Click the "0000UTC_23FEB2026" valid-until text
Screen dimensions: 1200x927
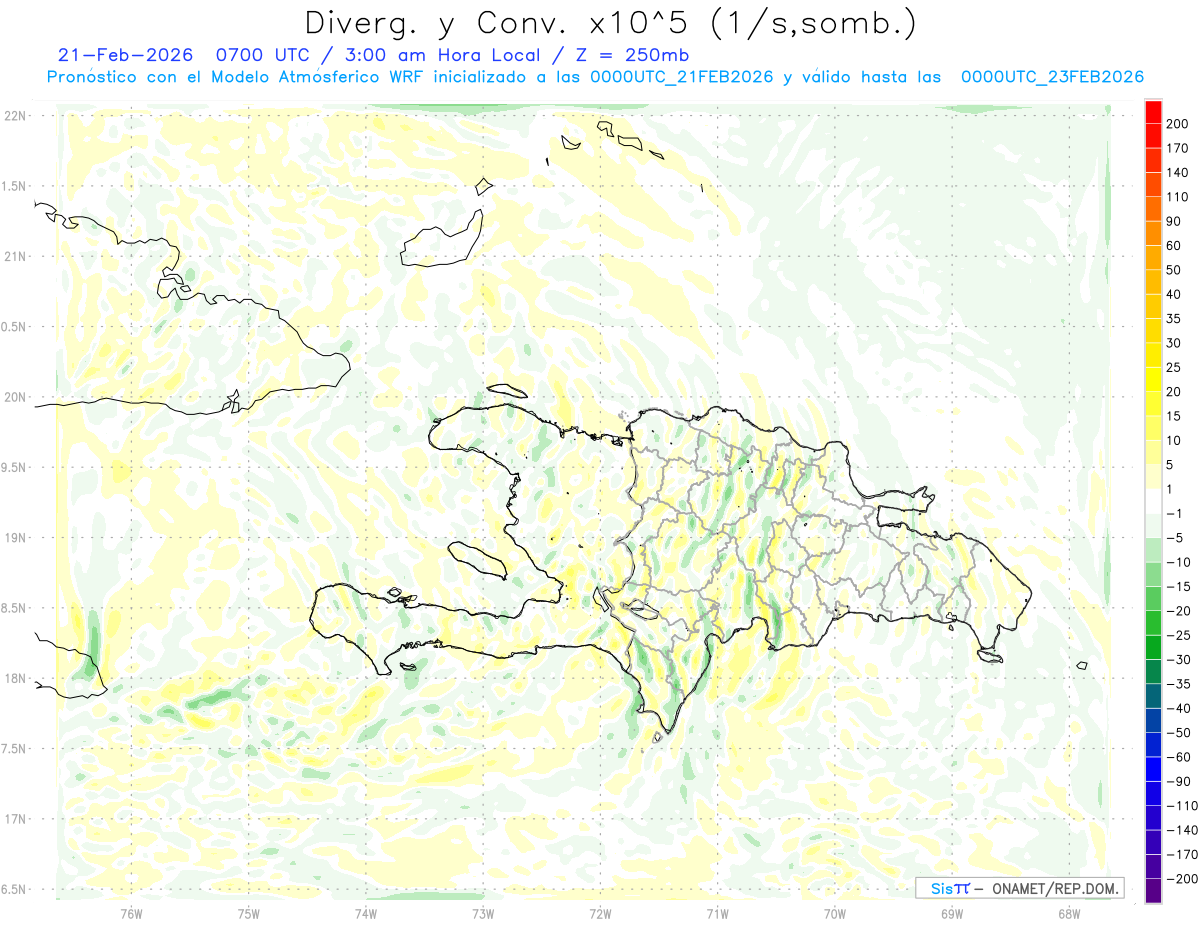coord(1052,77)
